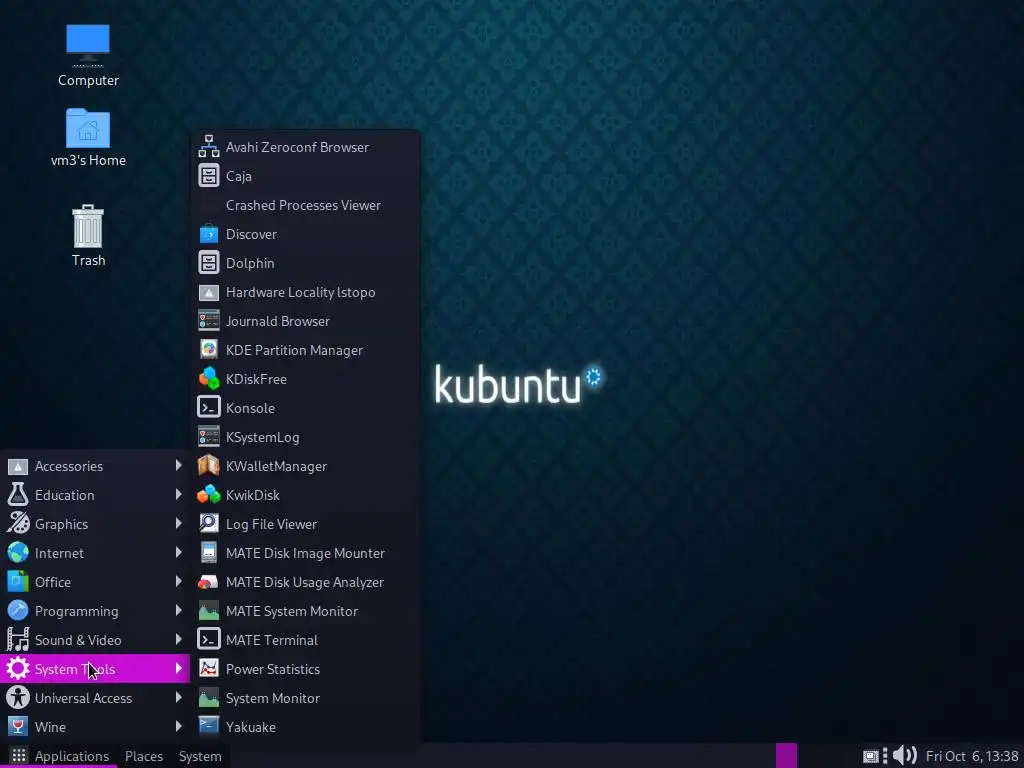Expand the Office submenu arrow
The image size is (1024, 768).
click(x=178, y=581)
